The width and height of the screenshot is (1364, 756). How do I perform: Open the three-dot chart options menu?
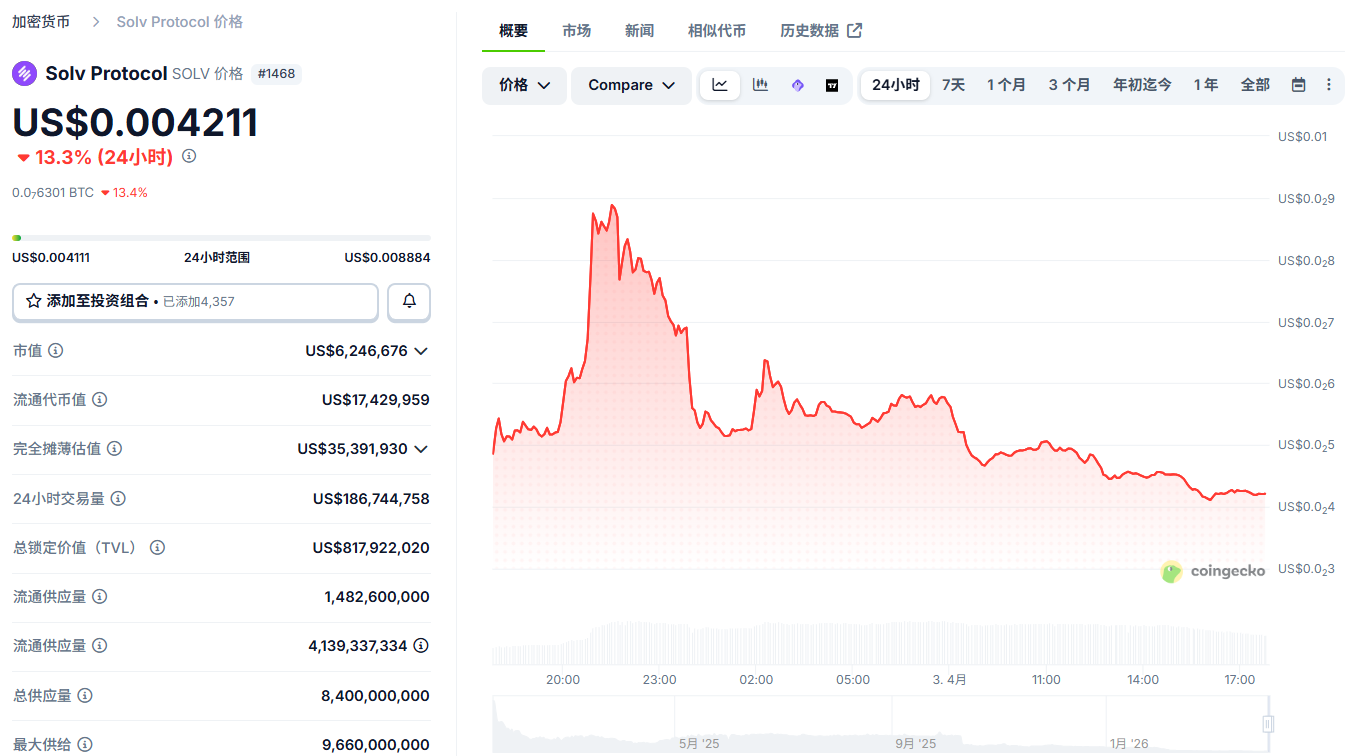click(x=1328, y=85)
